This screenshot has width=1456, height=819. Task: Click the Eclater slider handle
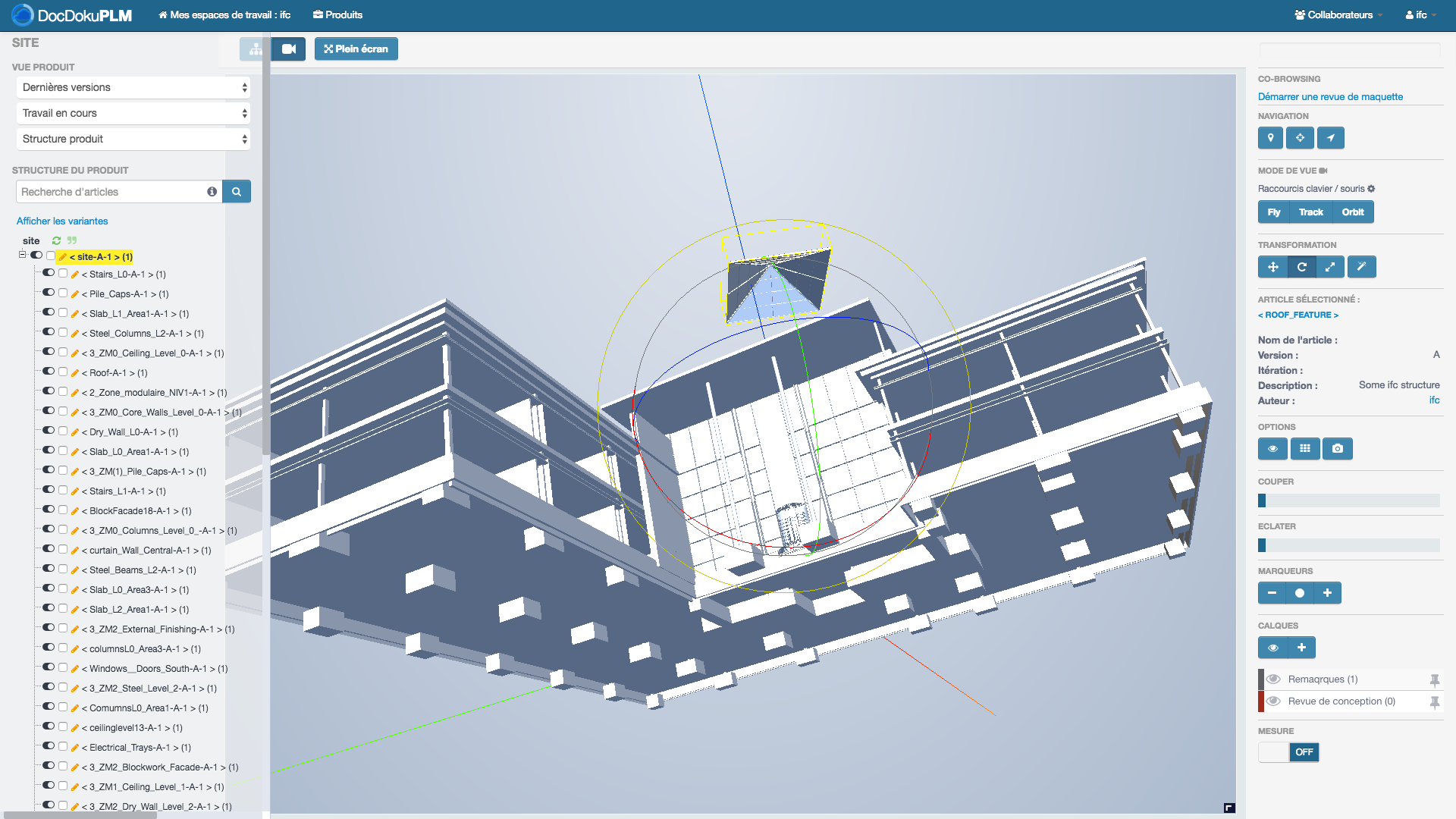1262,545
